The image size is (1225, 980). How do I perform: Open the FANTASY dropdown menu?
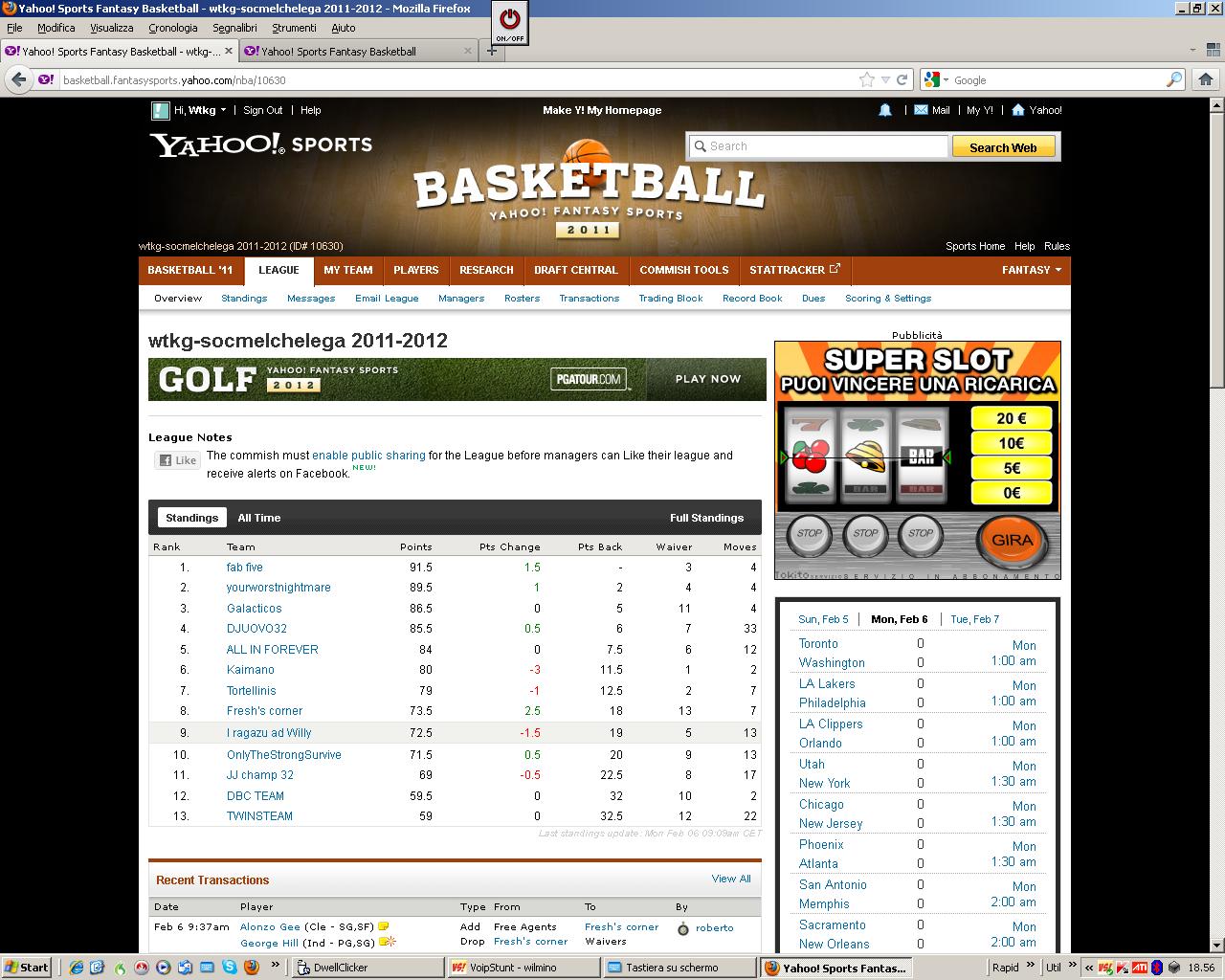1031,270
